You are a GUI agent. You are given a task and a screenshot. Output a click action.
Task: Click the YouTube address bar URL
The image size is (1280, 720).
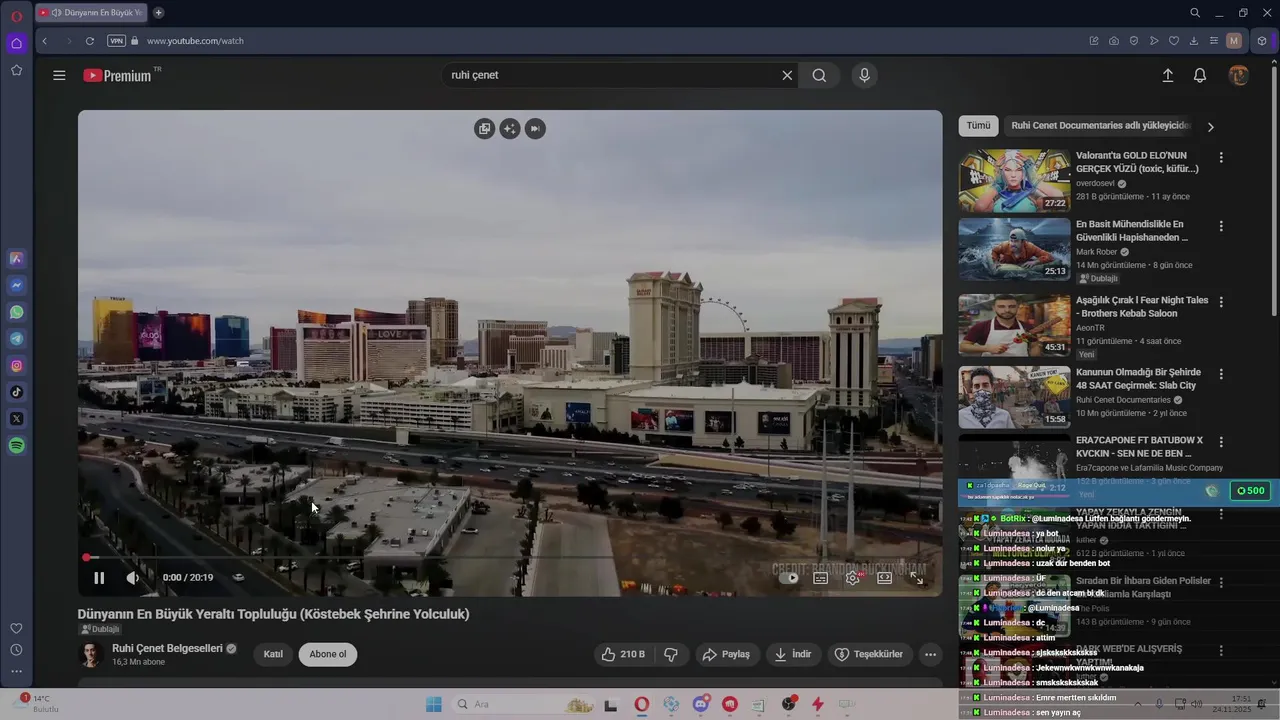[196, 41]
